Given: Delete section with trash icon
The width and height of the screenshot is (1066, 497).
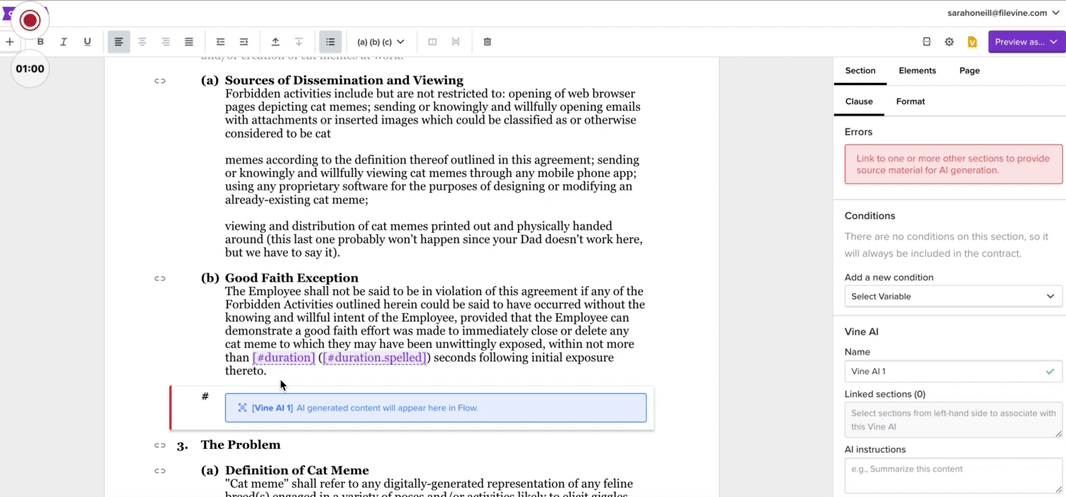Looking at the screenshot, I should click(487, 42).
